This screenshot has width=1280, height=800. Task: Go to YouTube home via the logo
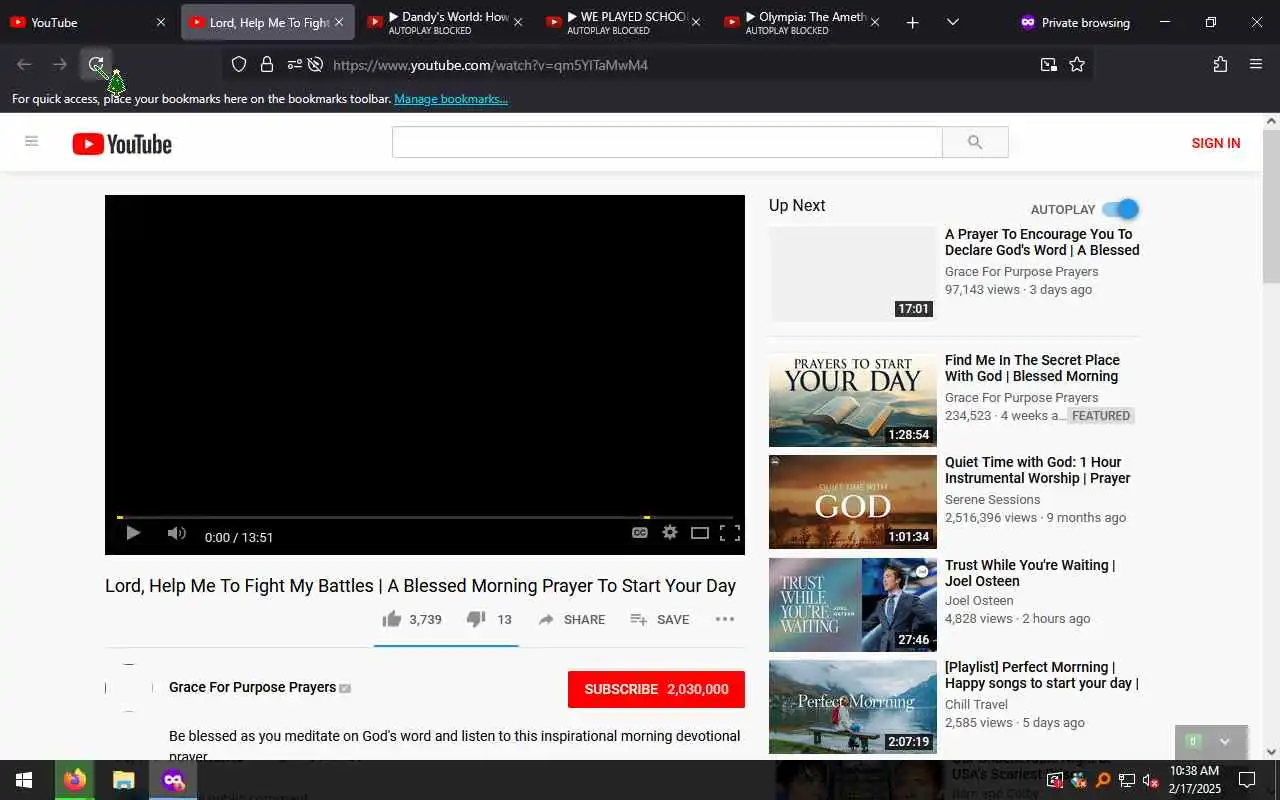coord(122,144)
